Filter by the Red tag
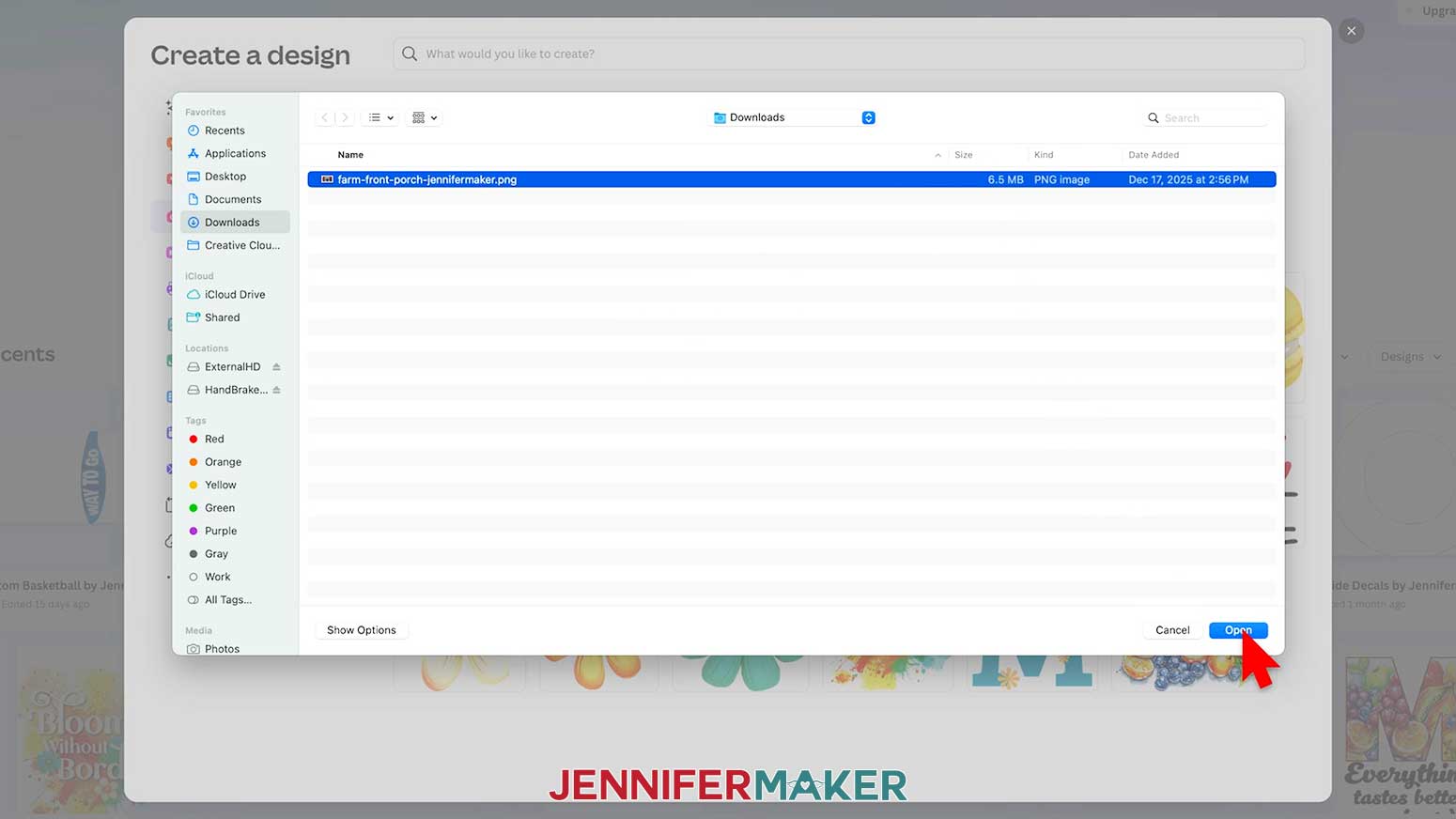1456x819 pixels. [214, 439]
